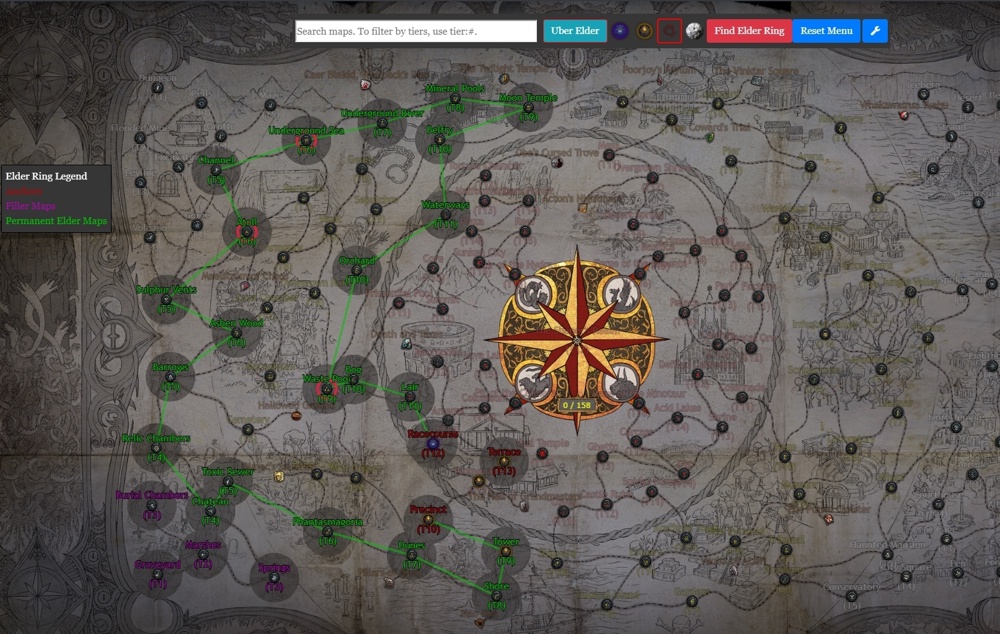The width and height of the screenshot is (1000, 634).
Task: Select the Ashen Wood map node
Action: [237, 333]
